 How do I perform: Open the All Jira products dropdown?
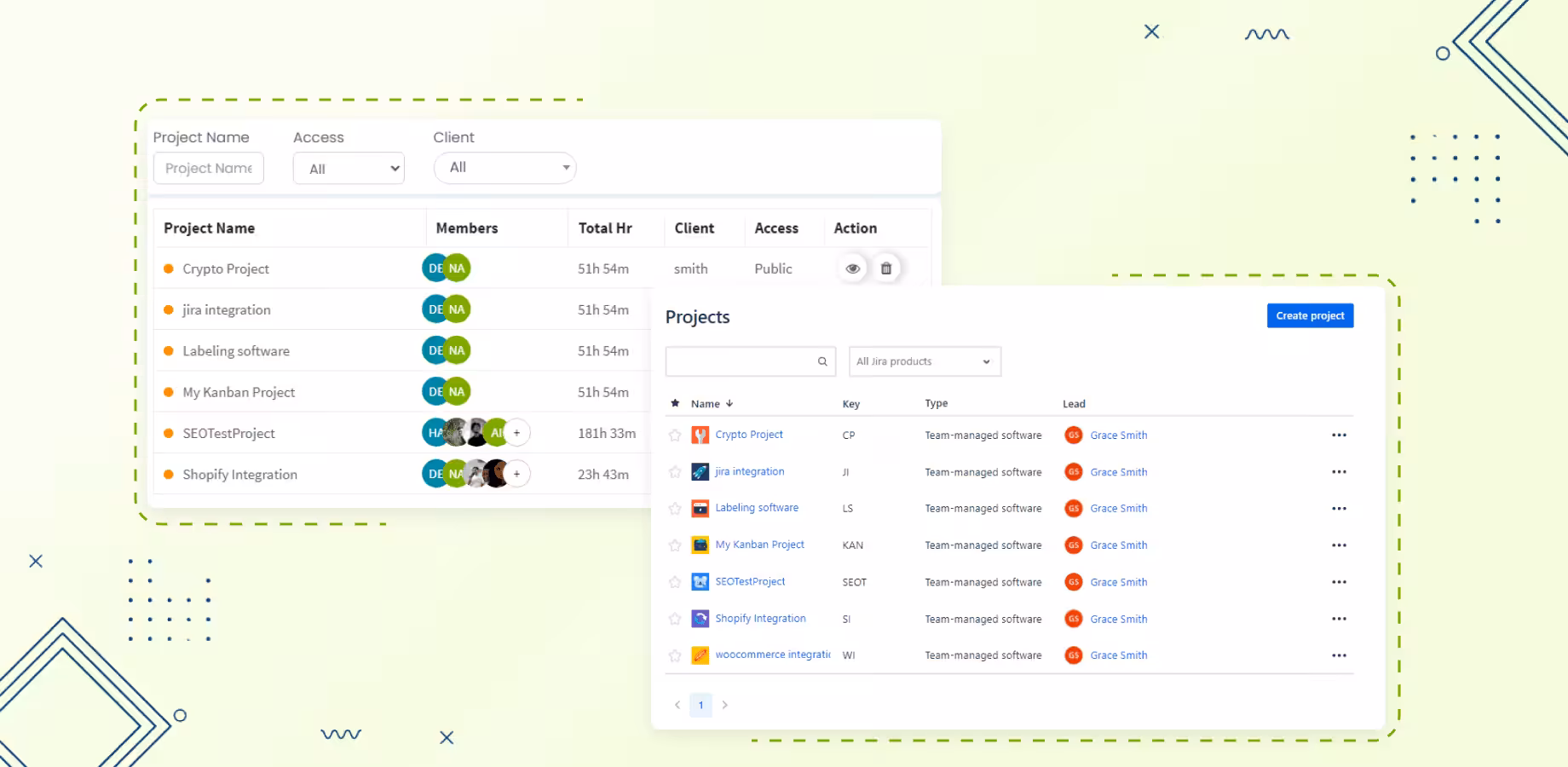[925, 361]
